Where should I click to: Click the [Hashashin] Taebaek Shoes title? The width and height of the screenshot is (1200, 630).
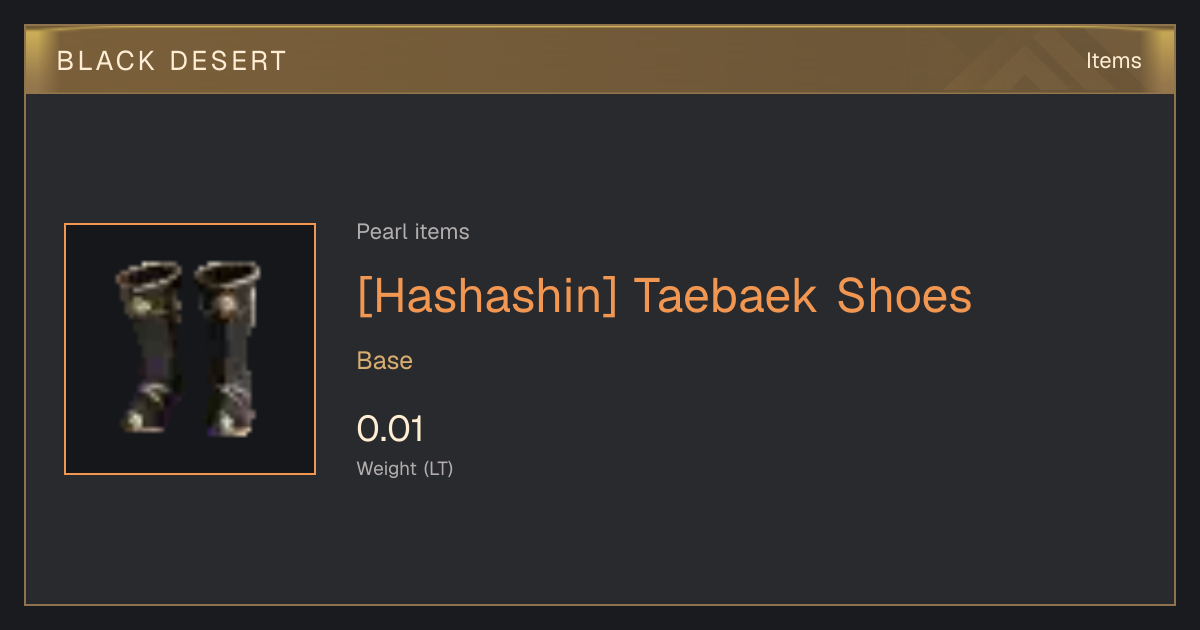[x=664, y=296]
